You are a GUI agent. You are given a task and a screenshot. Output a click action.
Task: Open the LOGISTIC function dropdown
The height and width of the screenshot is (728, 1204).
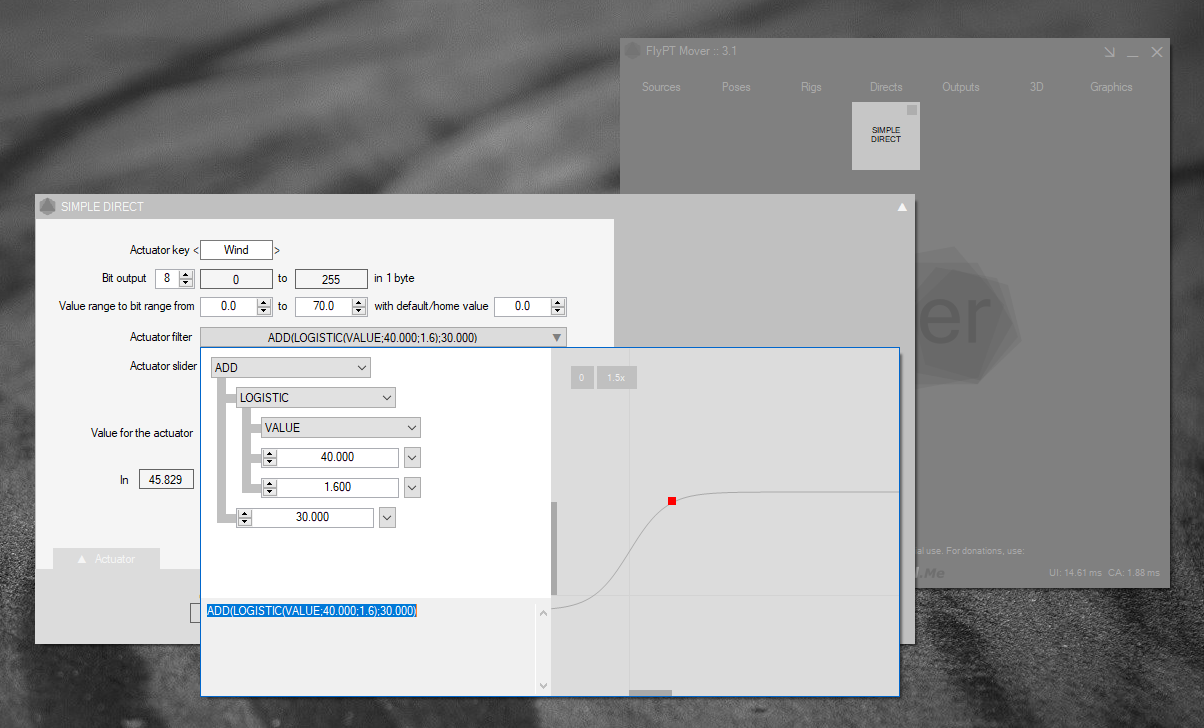[x=387, y=398]
